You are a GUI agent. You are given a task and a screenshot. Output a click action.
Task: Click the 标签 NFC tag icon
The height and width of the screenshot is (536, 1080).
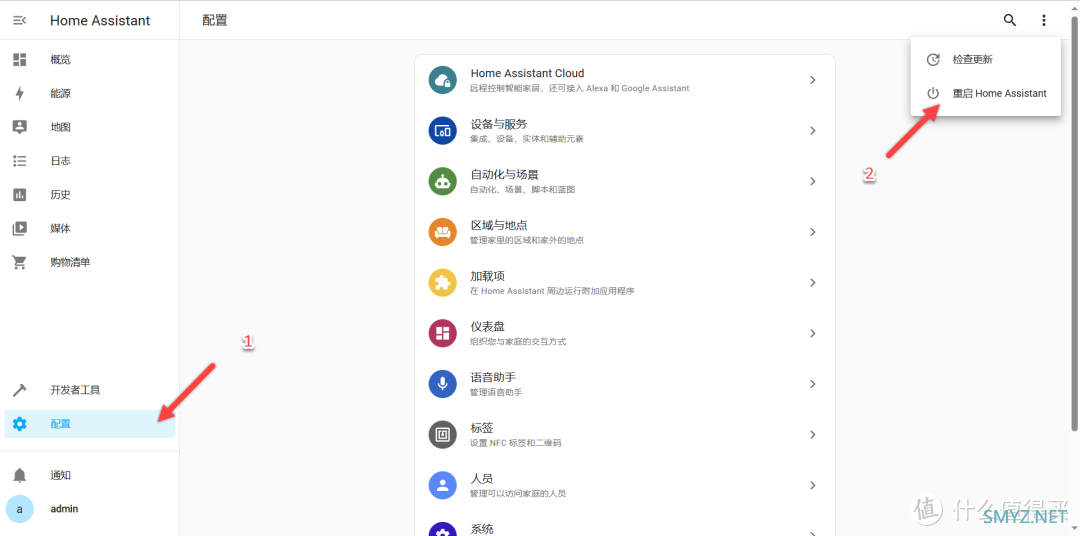[x=443, y=434]
